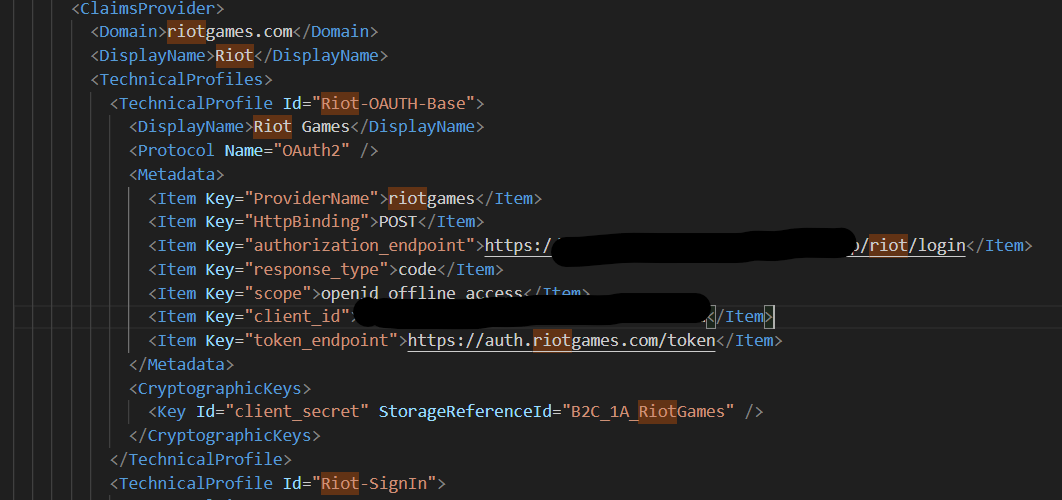Click the ProviderName key name
This screenshot has width=1062, height=500.
[311, 199]
